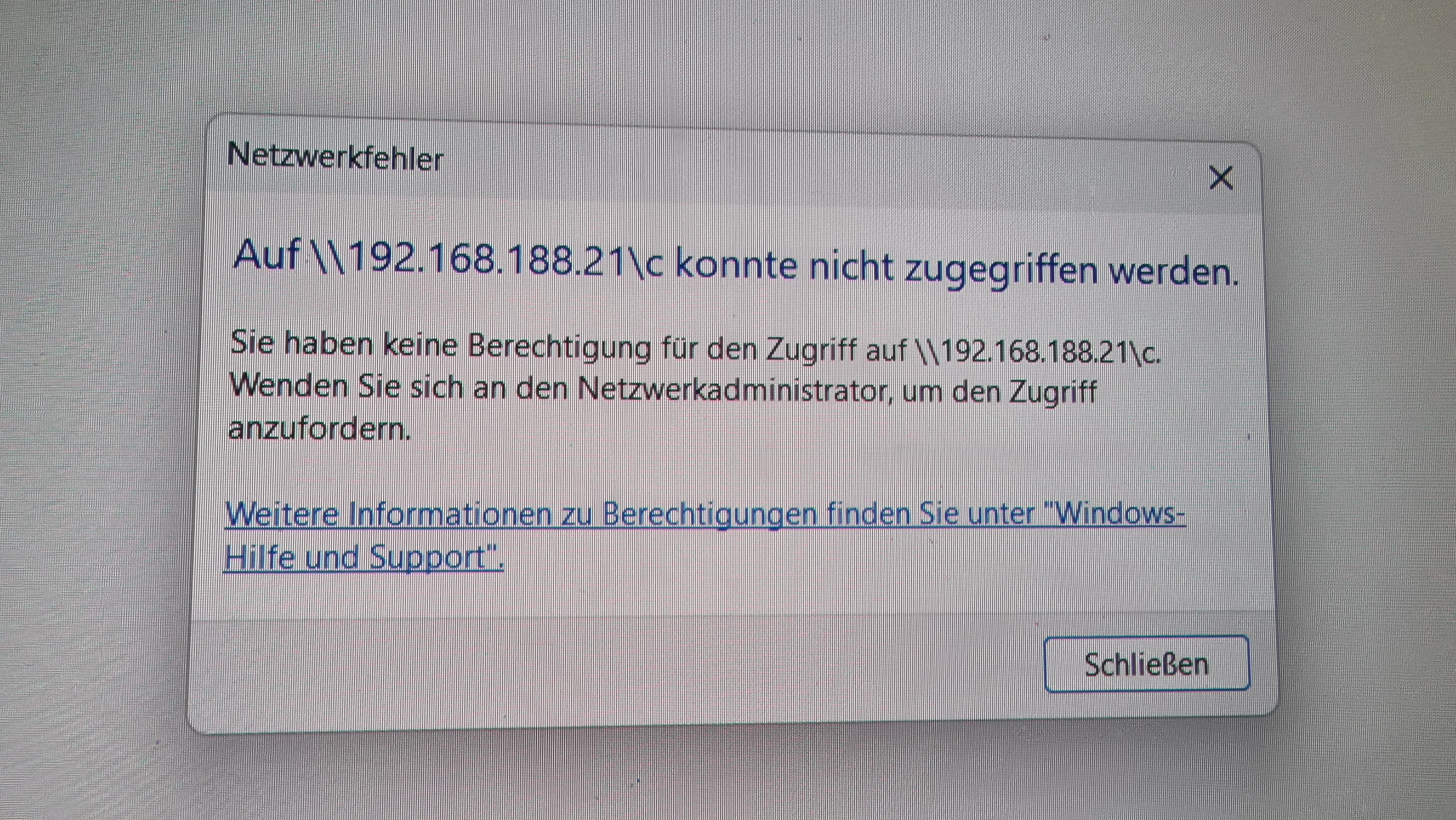1456x820 pixels.
Task: Click the Schließen button
Action: 1146,664
